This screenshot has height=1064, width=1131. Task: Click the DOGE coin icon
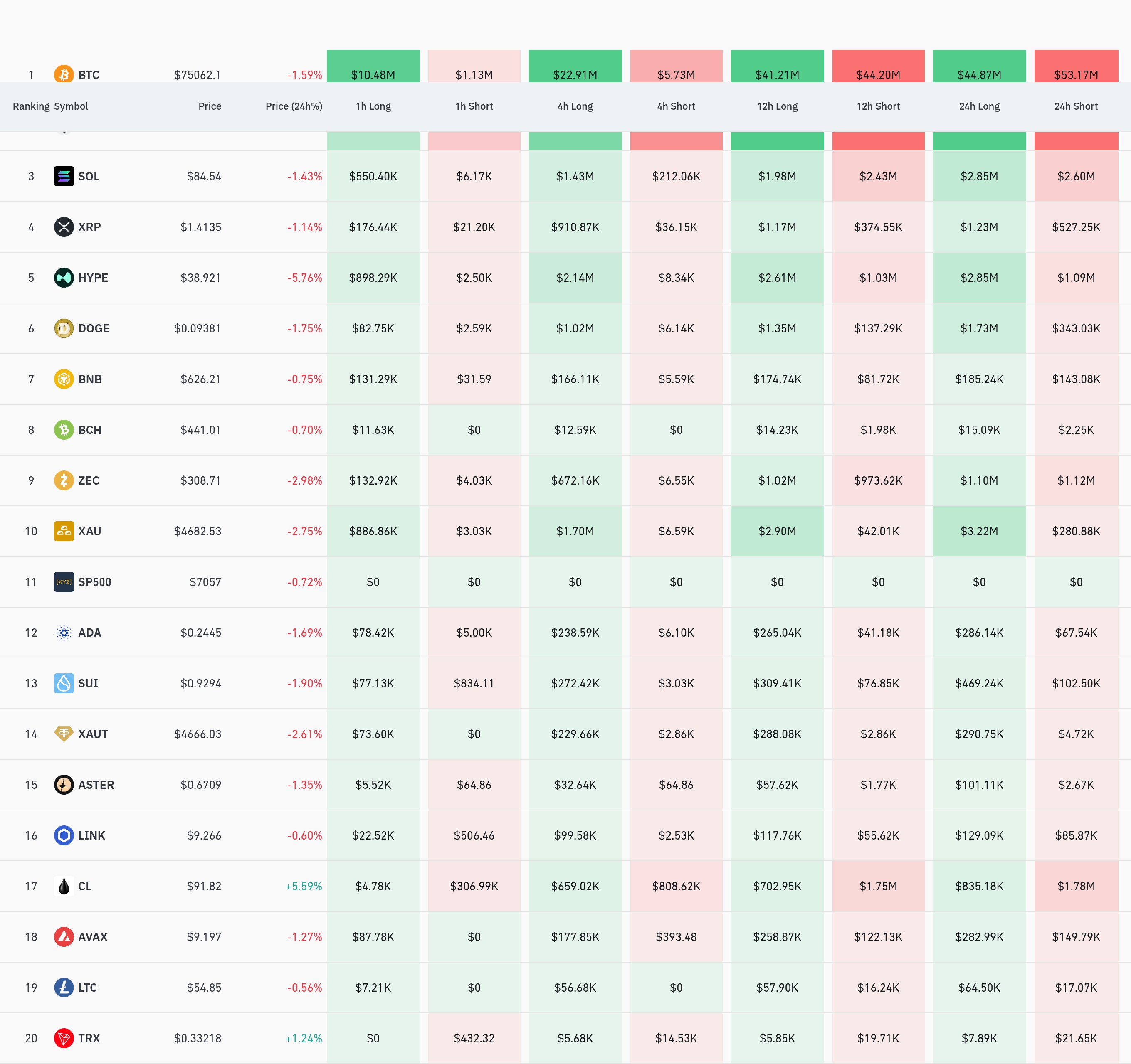64,328
